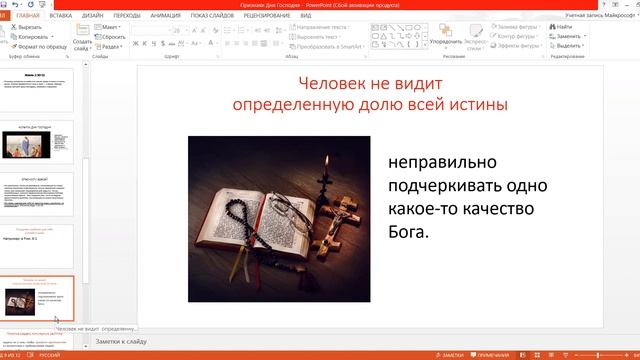Click the Comments (Примечания) status bar button
640x360 pixels.
490,355
